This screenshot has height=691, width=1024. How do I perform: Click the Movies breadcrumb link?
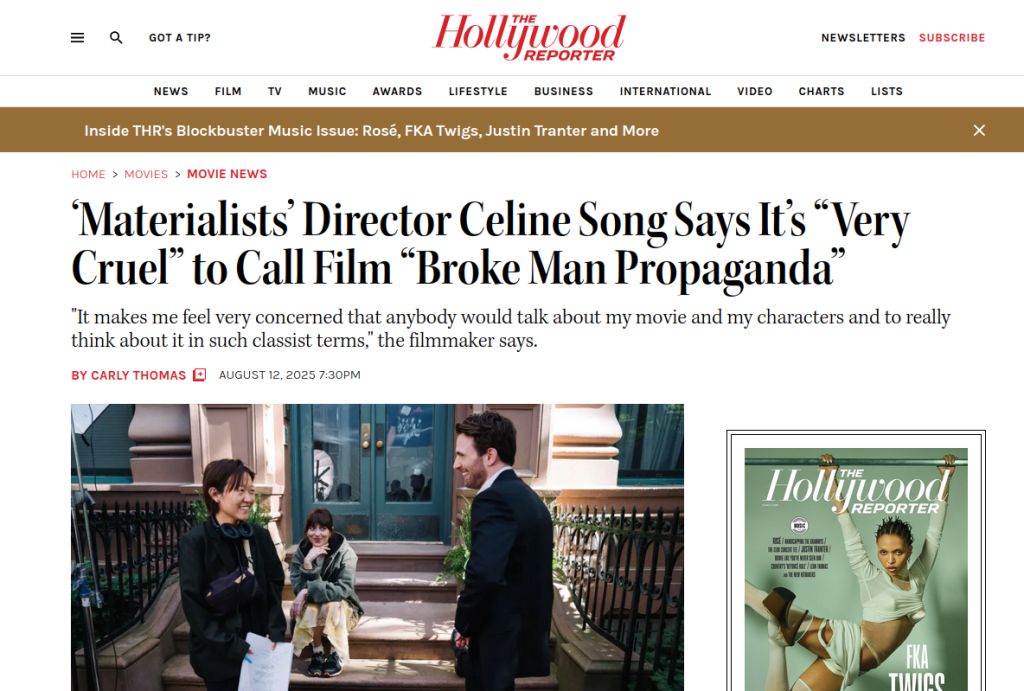pos(146,174)
